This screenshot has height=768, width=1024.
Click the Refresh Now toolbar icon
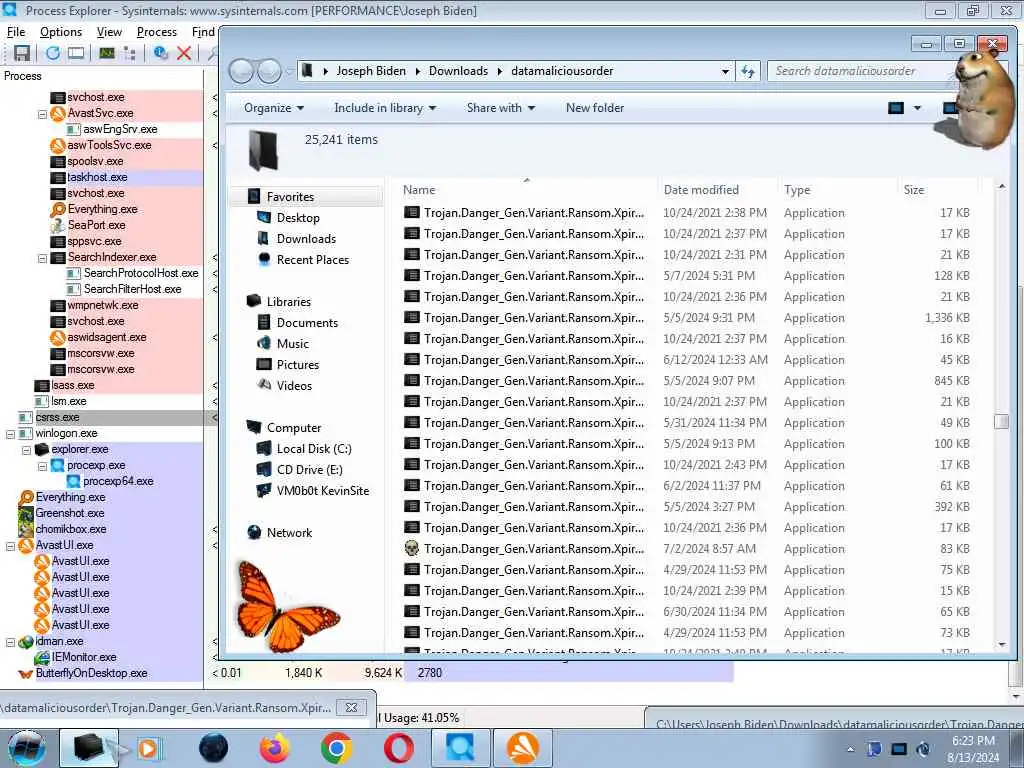(x=53, y=53)
